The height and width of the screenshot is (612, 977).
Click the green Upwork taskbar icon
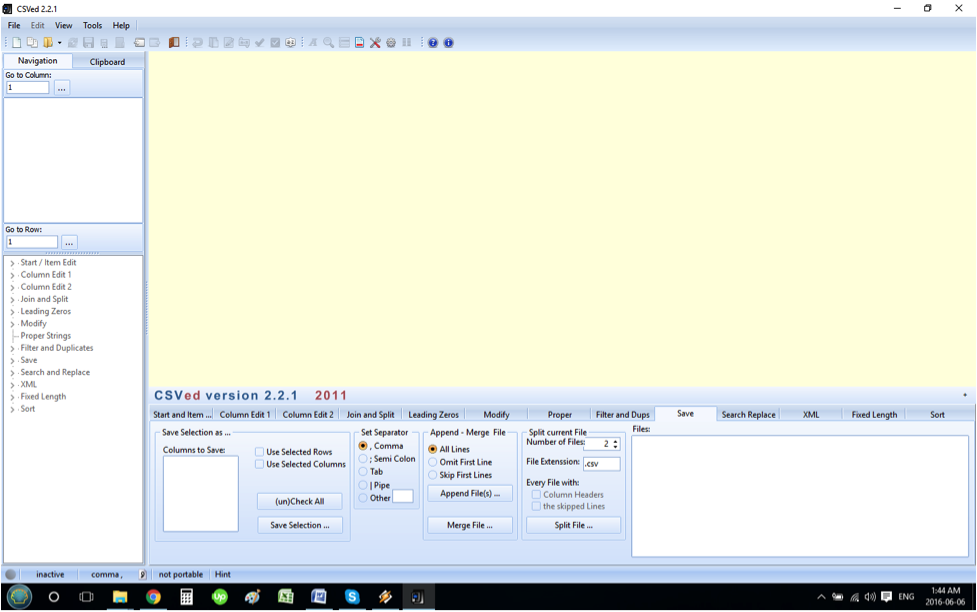(219, 597)
